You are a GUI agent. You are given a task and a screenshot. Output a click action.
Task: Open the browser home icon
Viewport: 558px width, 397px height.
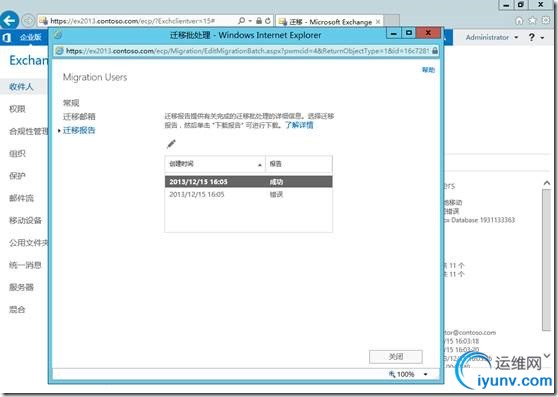pyautogui.click(x=519, y=21)
